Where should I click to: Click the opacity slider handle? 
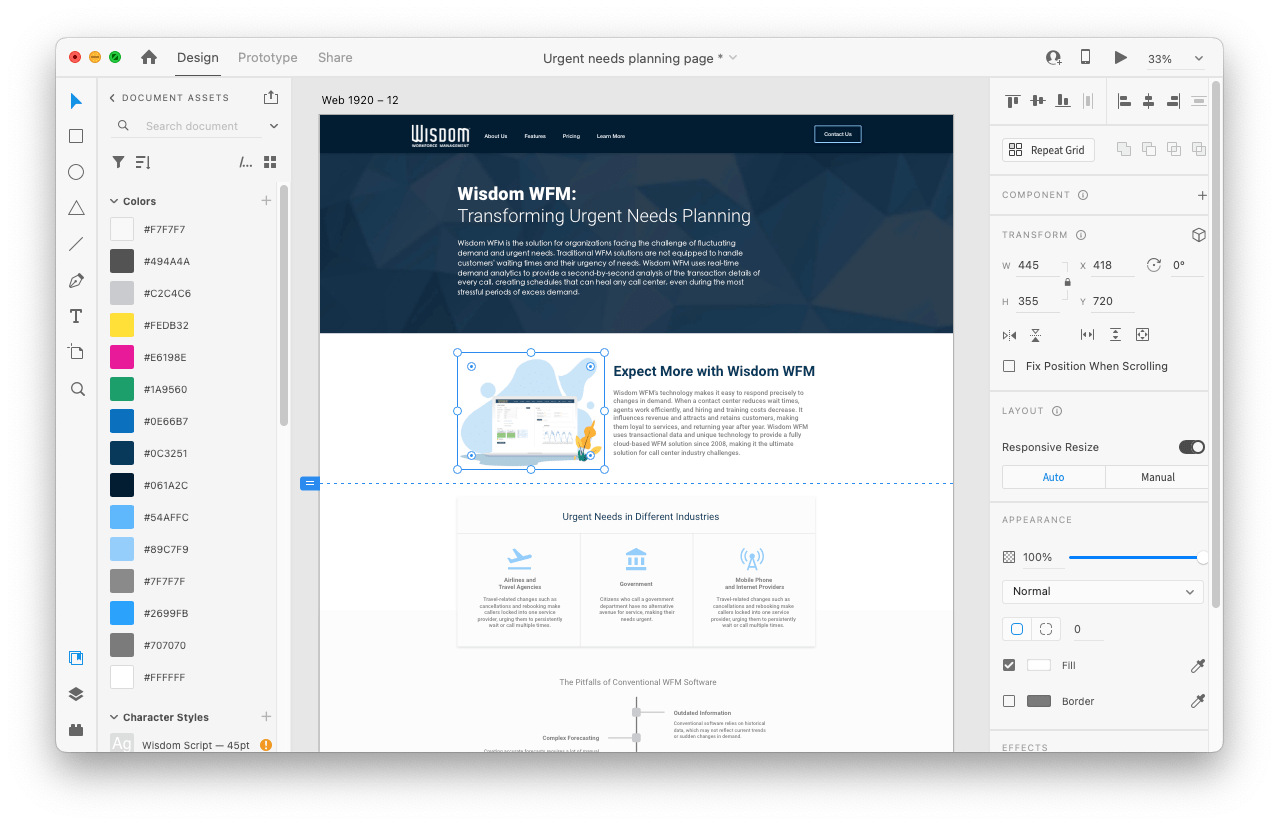pos(1203,557)
